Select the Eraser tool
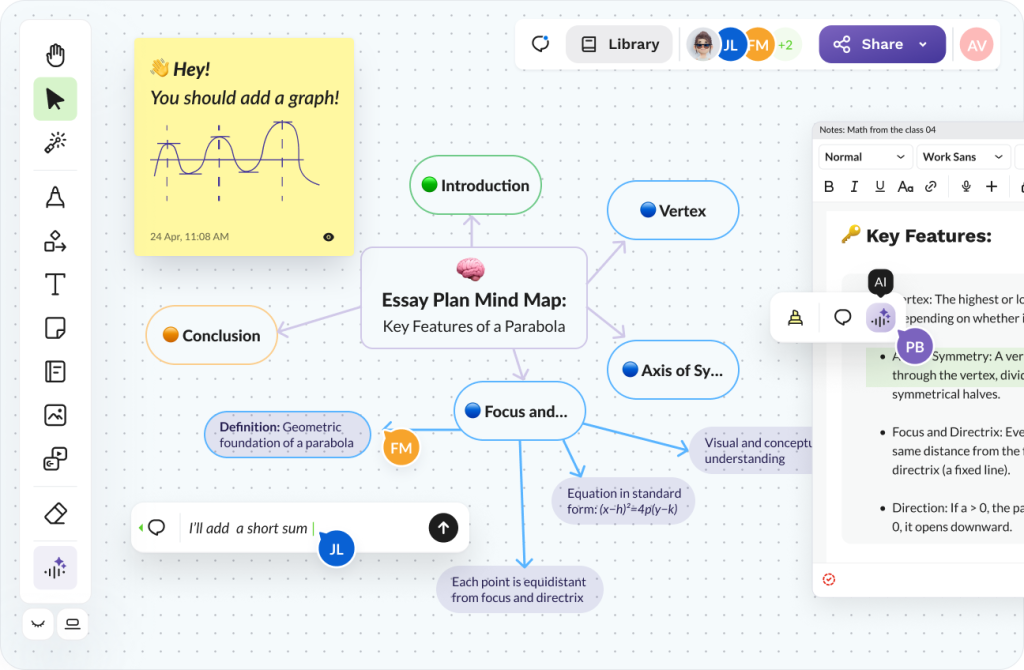 (x=55, y=513)
